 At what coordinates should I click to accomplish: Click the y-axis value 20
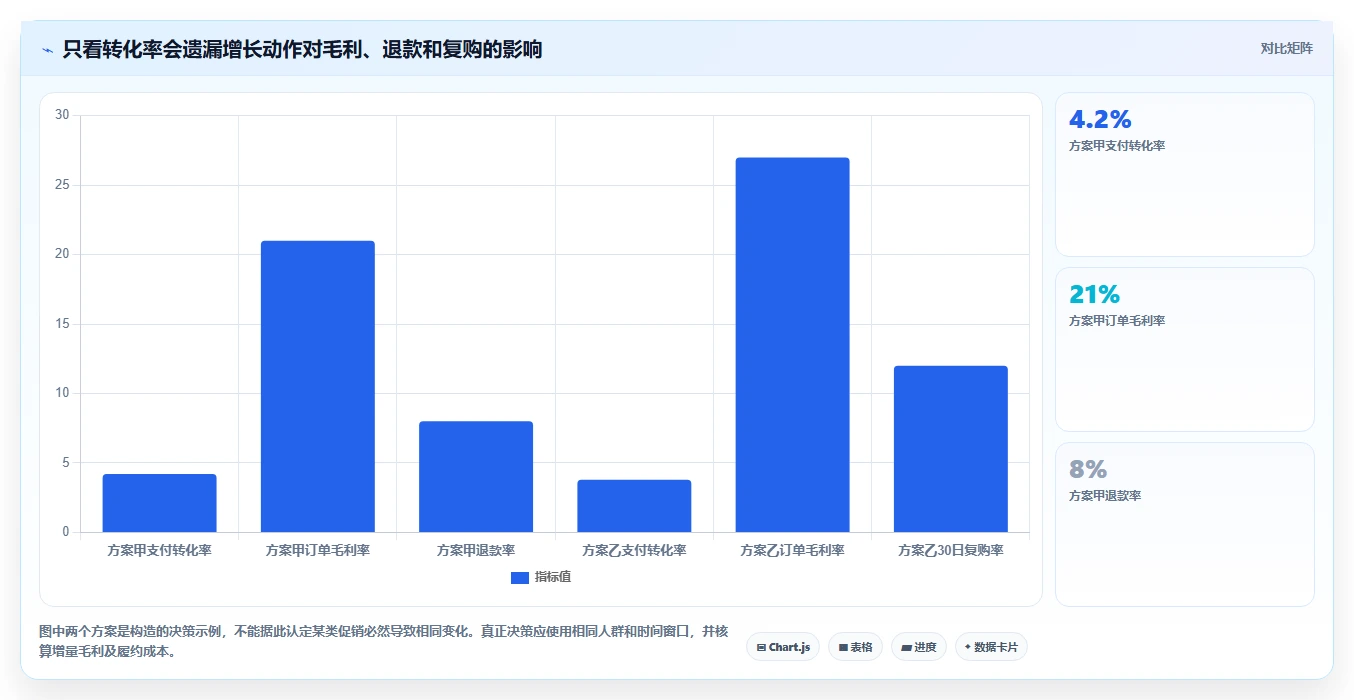(62, 254)
